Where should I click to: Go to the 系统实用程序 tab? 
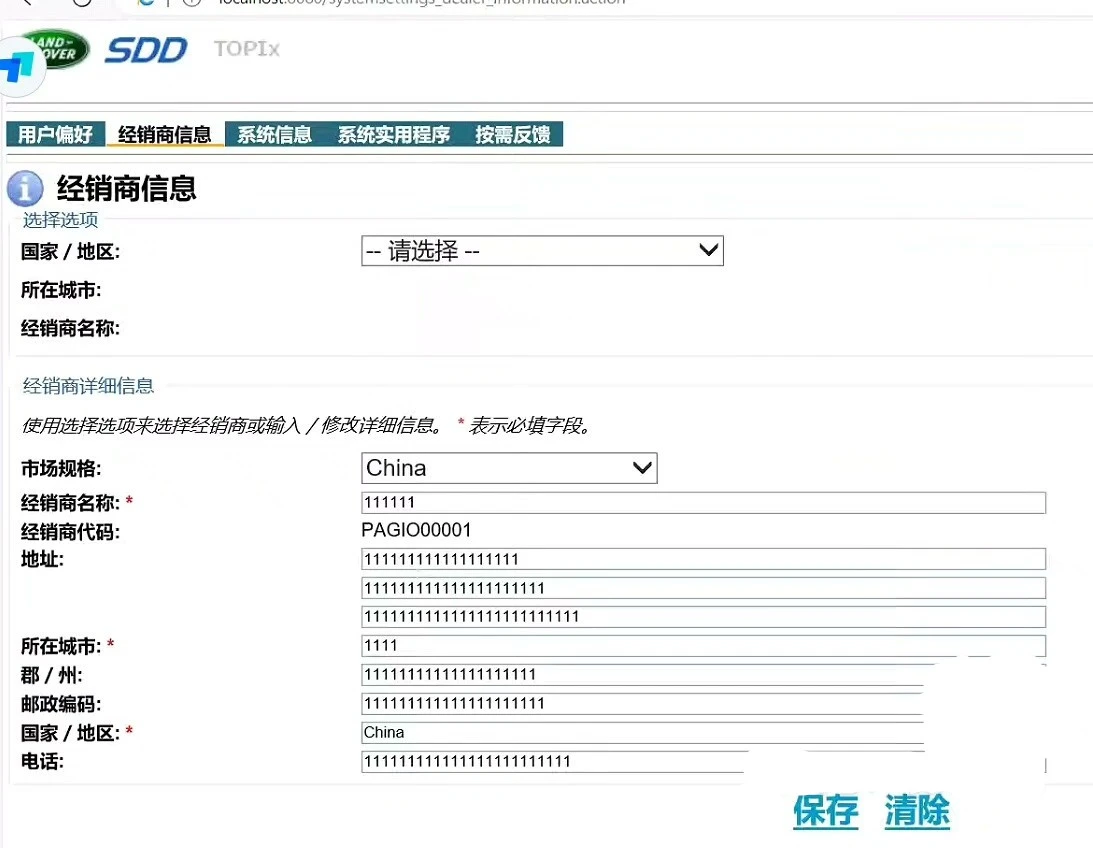(394, 133)
